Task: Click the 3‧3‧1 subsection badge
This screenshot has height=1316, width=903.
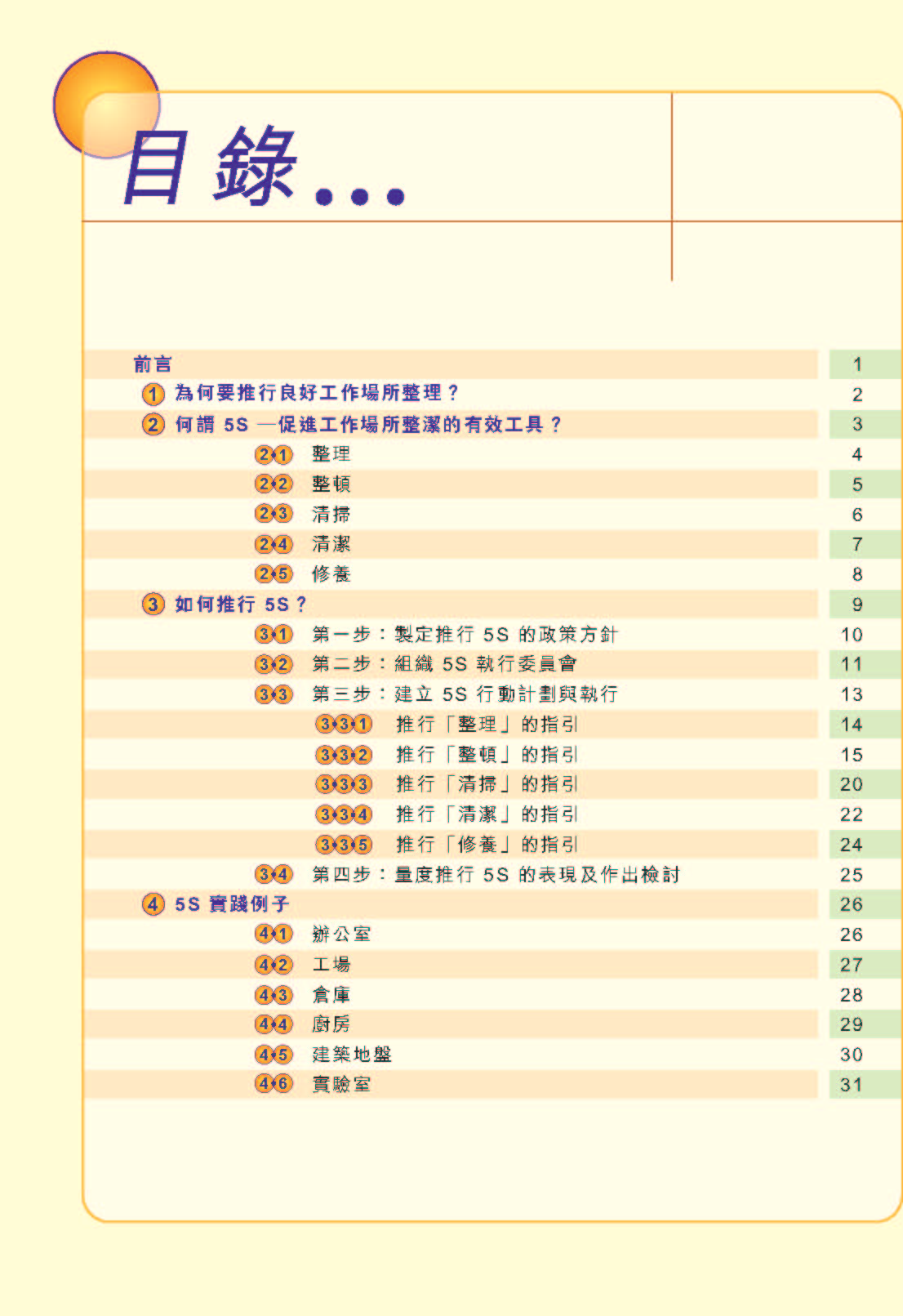Action: coord(344,725)
